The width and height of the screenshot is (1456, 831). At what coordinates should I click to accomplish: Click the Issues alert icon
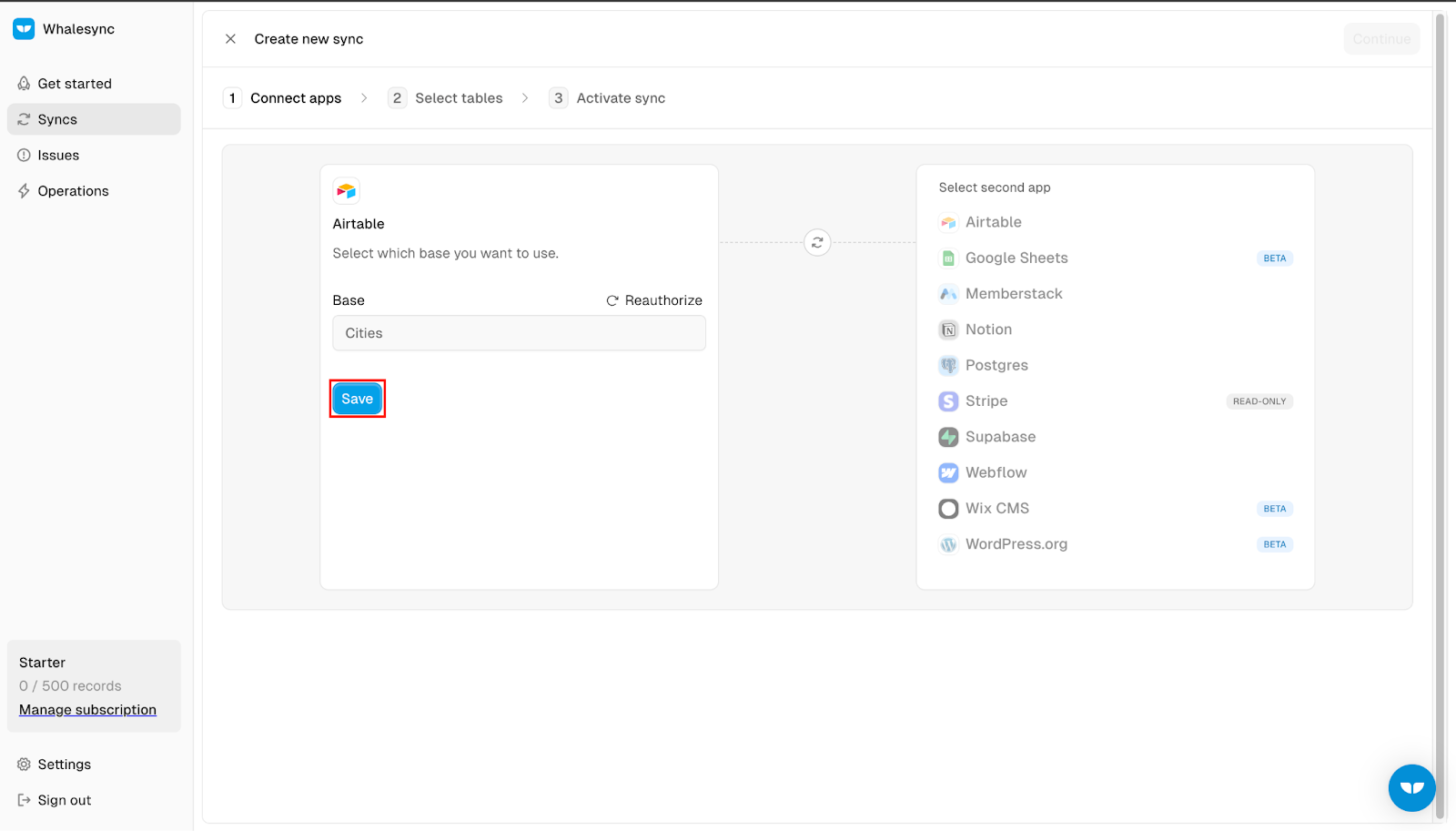24,156
